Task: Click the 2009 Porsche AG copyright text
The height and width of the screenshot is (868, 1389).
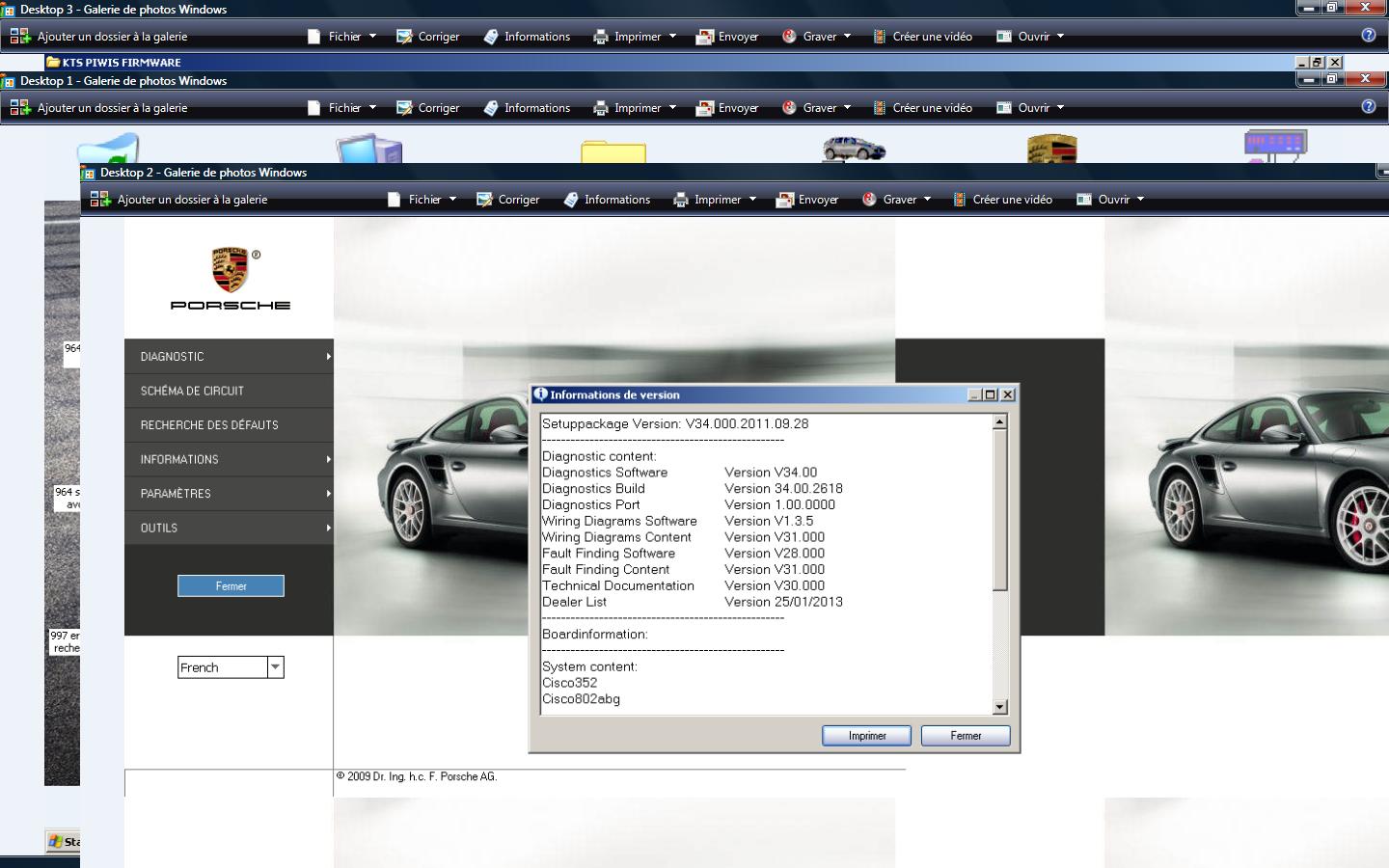Action: point(417,776)
